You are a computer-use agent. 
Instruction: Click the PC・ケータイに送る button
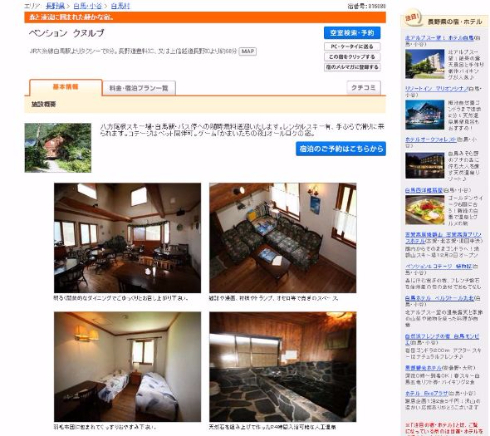coord(352,46)
